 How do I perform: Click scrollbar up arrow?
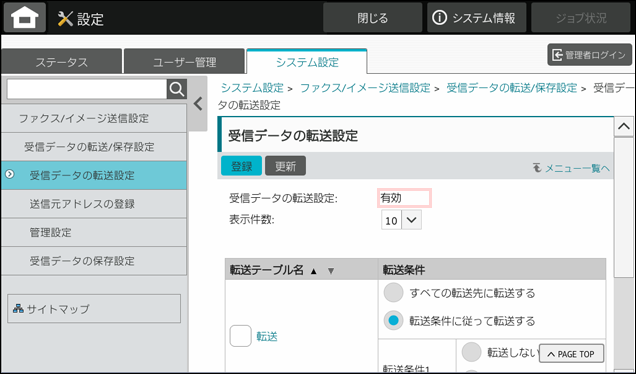point(624,127)
